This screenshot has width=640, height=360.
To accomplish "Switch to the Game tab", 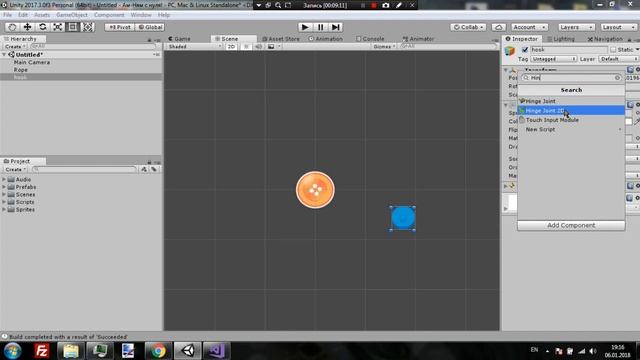I will pyautogui.click(x=180, y=39).
